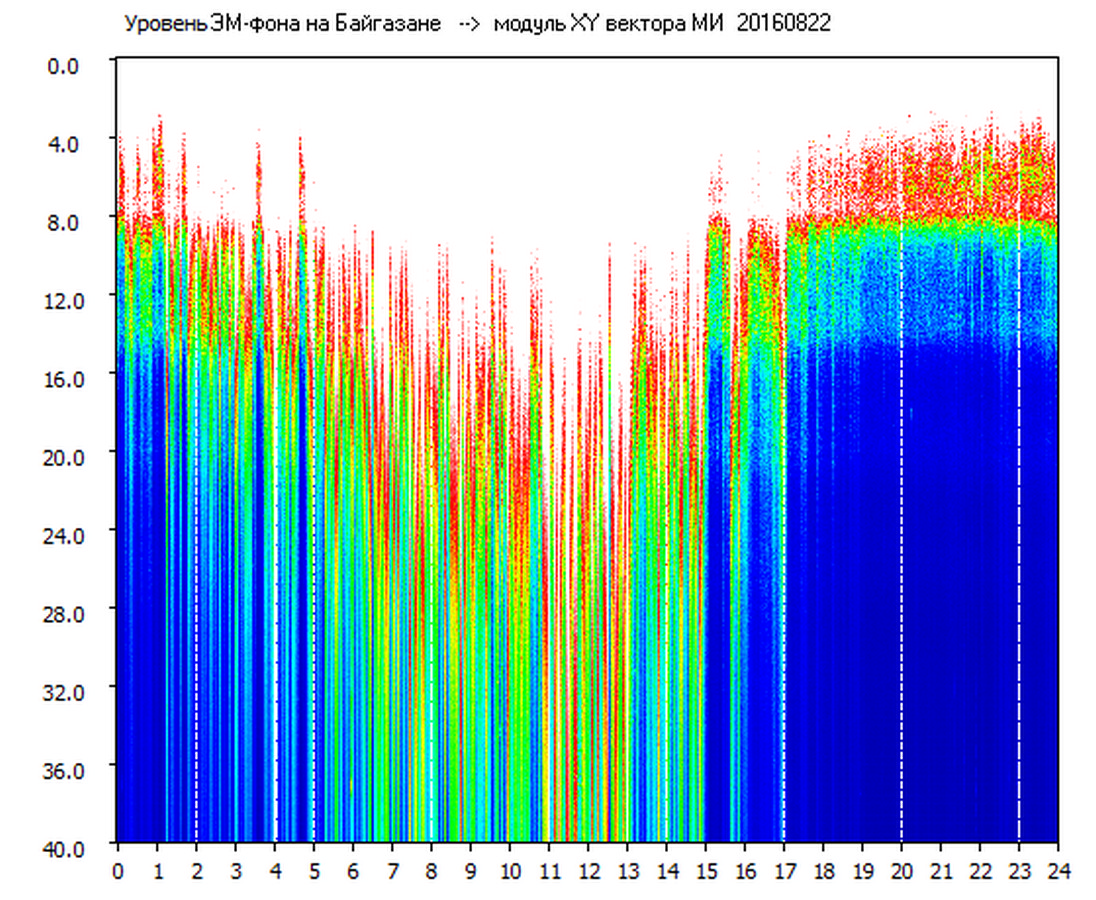Click the hour 0 label on horizontal axis
This screenshot has height=900, width=1096.
tap(118, 871)
